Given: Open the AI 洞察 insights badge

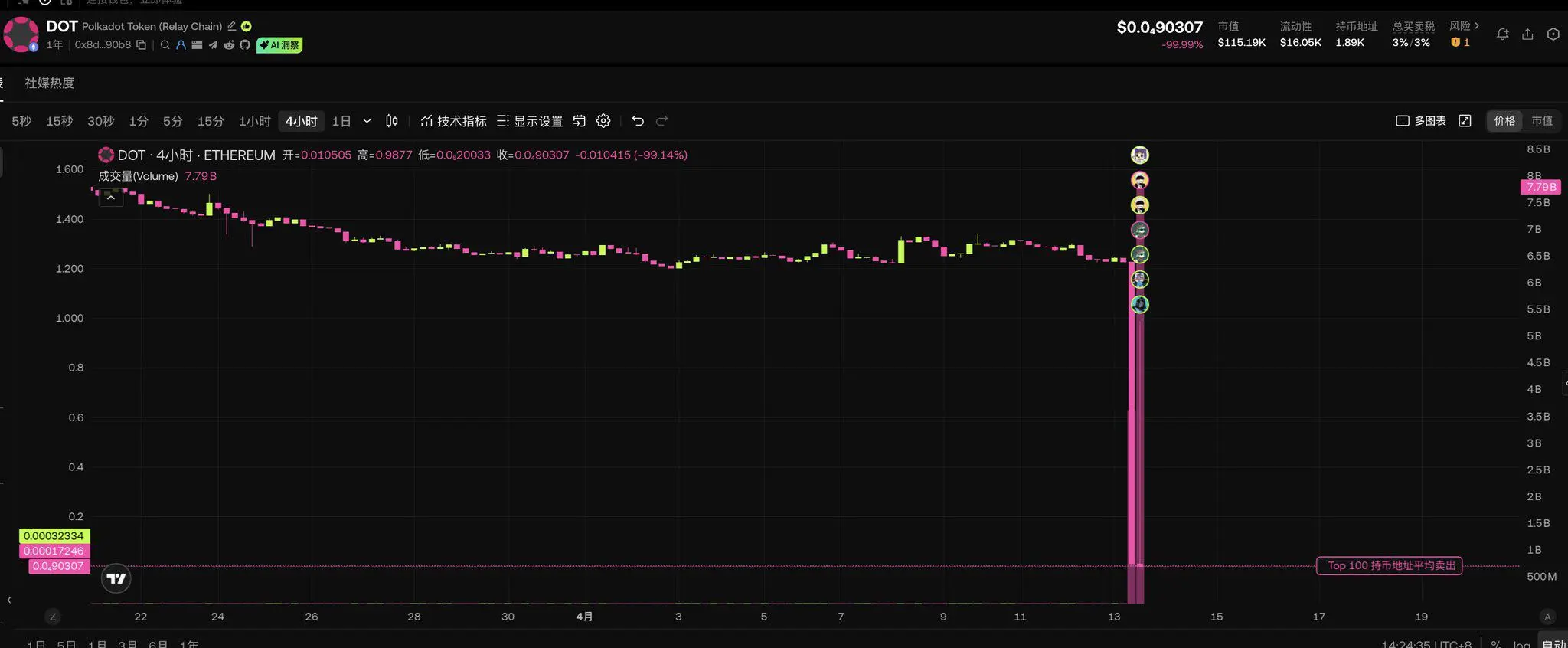Looking at the screenshot, I should pos(279,45).
